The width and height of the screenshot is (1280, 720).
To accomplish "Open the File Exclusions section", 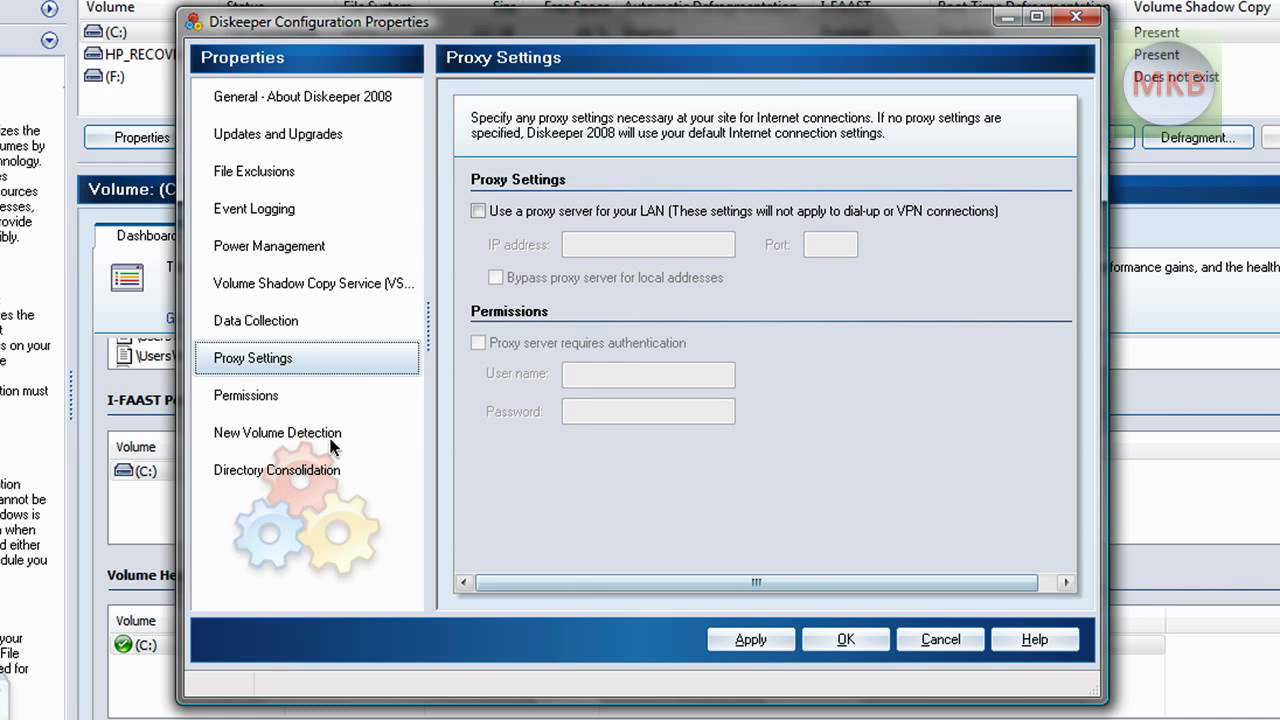I will click(254, 171).
